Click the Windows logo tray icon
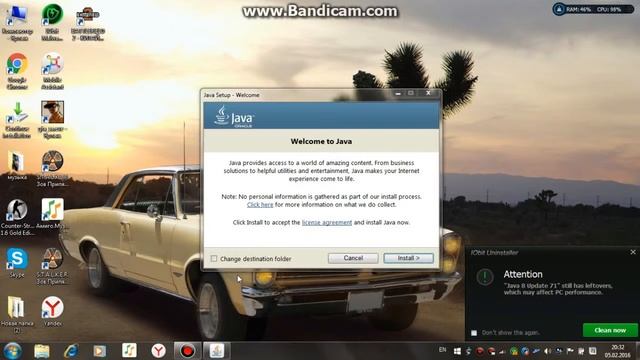 tap(457, 351)
